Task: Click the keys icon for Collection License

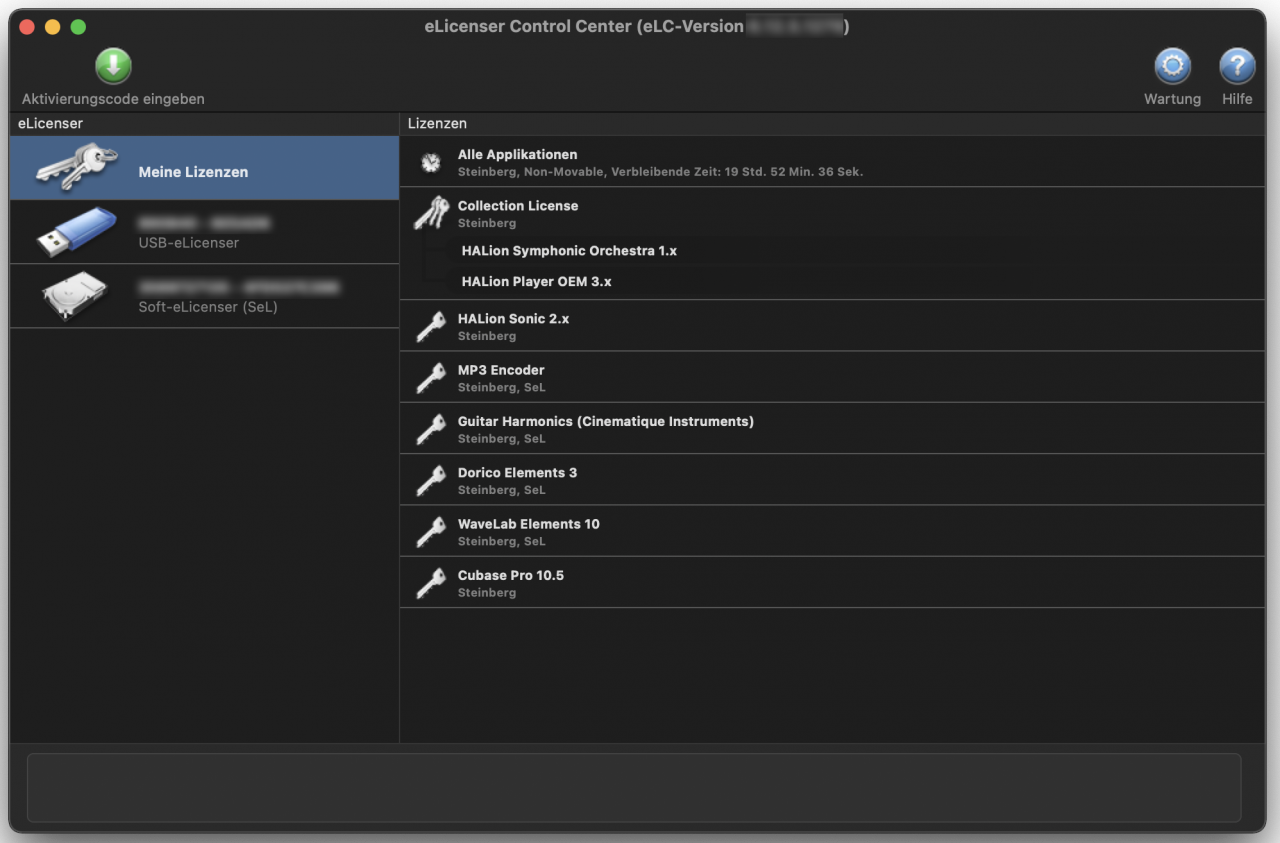Action: pyautogui.click(x=431, y=213)
